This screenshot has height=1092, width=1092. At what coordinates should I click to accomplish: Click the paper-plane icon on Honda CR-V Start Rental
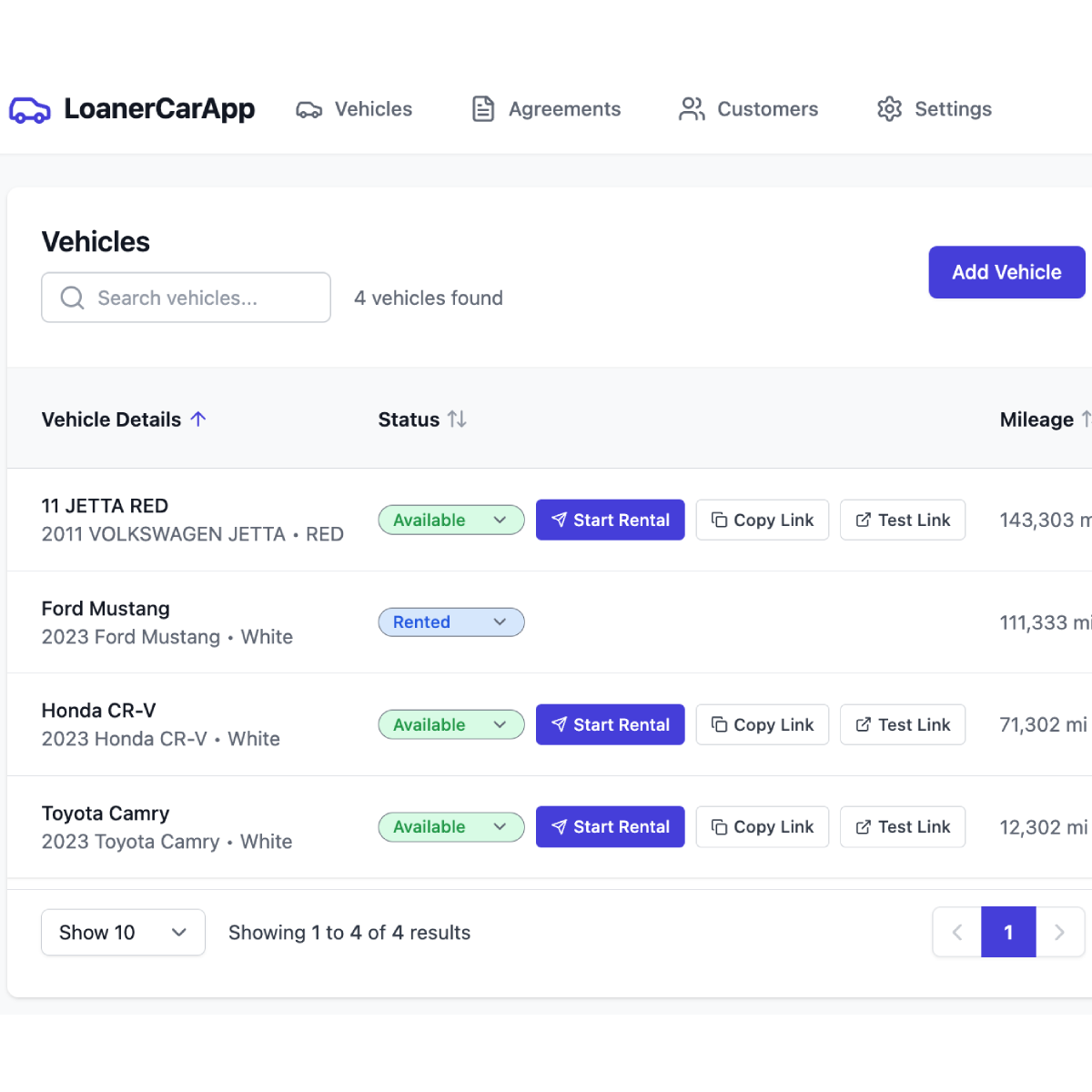pyautogui.click(x=561, y=724)
